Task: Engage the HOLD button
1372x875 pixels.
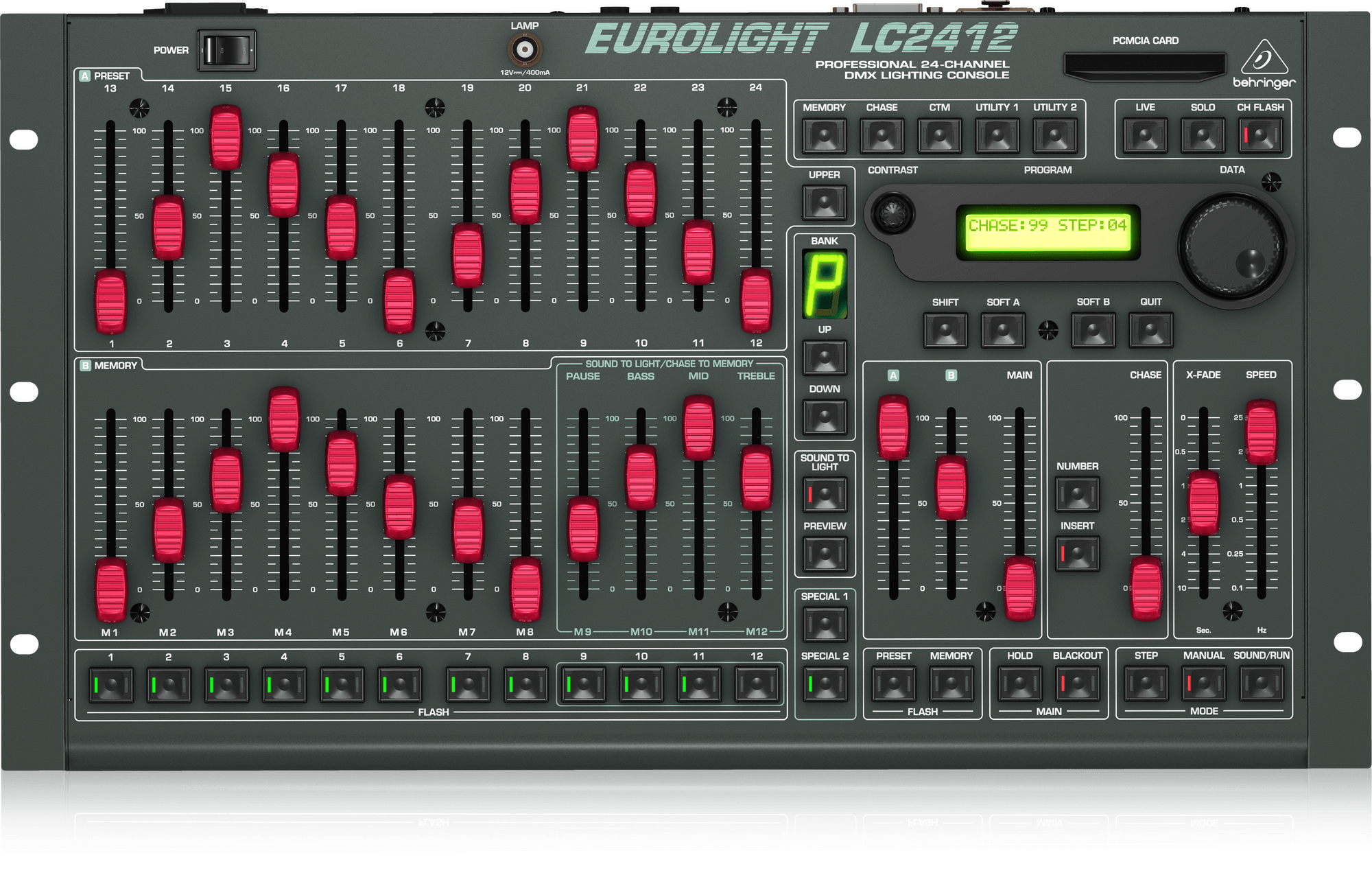Action: click(1019, 684)
